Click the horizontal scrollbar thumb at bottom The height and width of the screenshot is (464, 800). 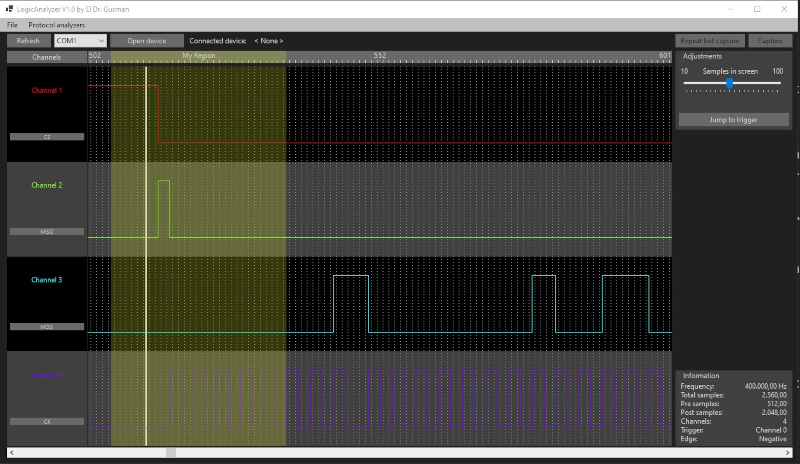pyautogui.click(x=170, y=453)
